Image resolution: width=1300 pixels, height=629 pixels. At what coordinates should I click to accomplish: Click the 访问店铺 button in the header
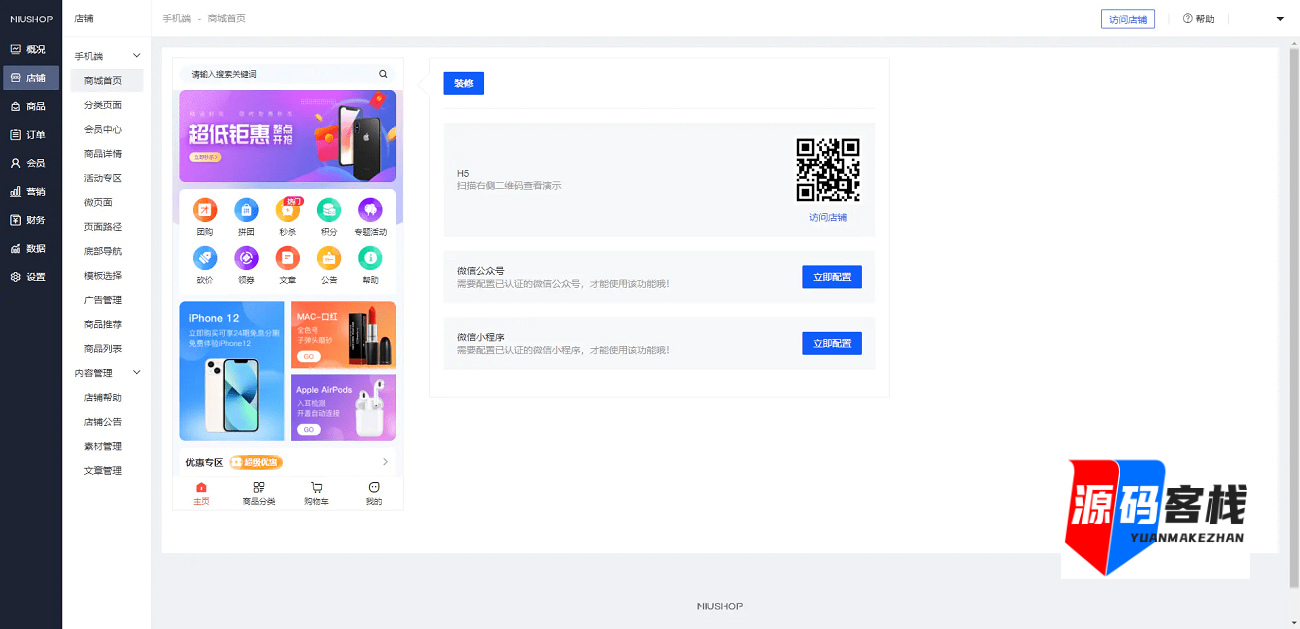tap(1128, 19)
